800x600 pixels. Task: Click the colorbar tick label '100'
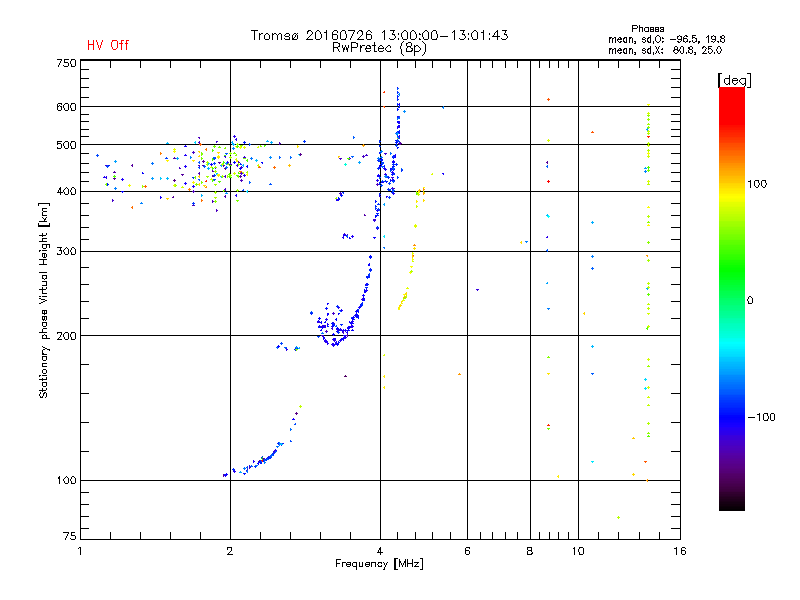pyautogui.click(x=757, y=184)
